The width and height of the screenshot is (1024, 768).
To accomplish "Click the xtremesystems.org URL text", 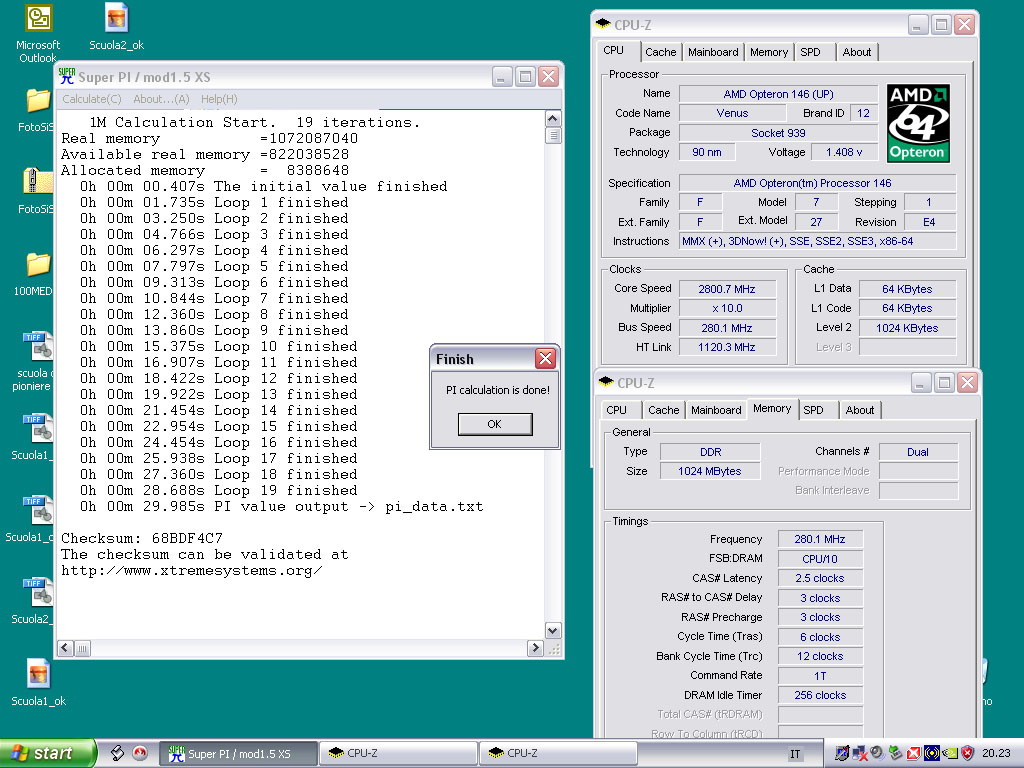I will pos(191,570).
